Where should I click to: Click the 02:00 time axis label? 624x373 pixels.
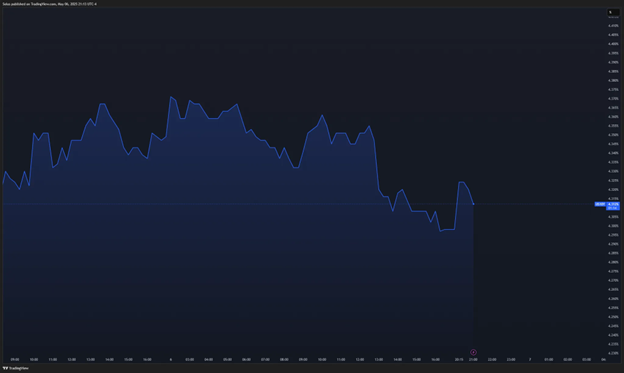tap(567, 359)
